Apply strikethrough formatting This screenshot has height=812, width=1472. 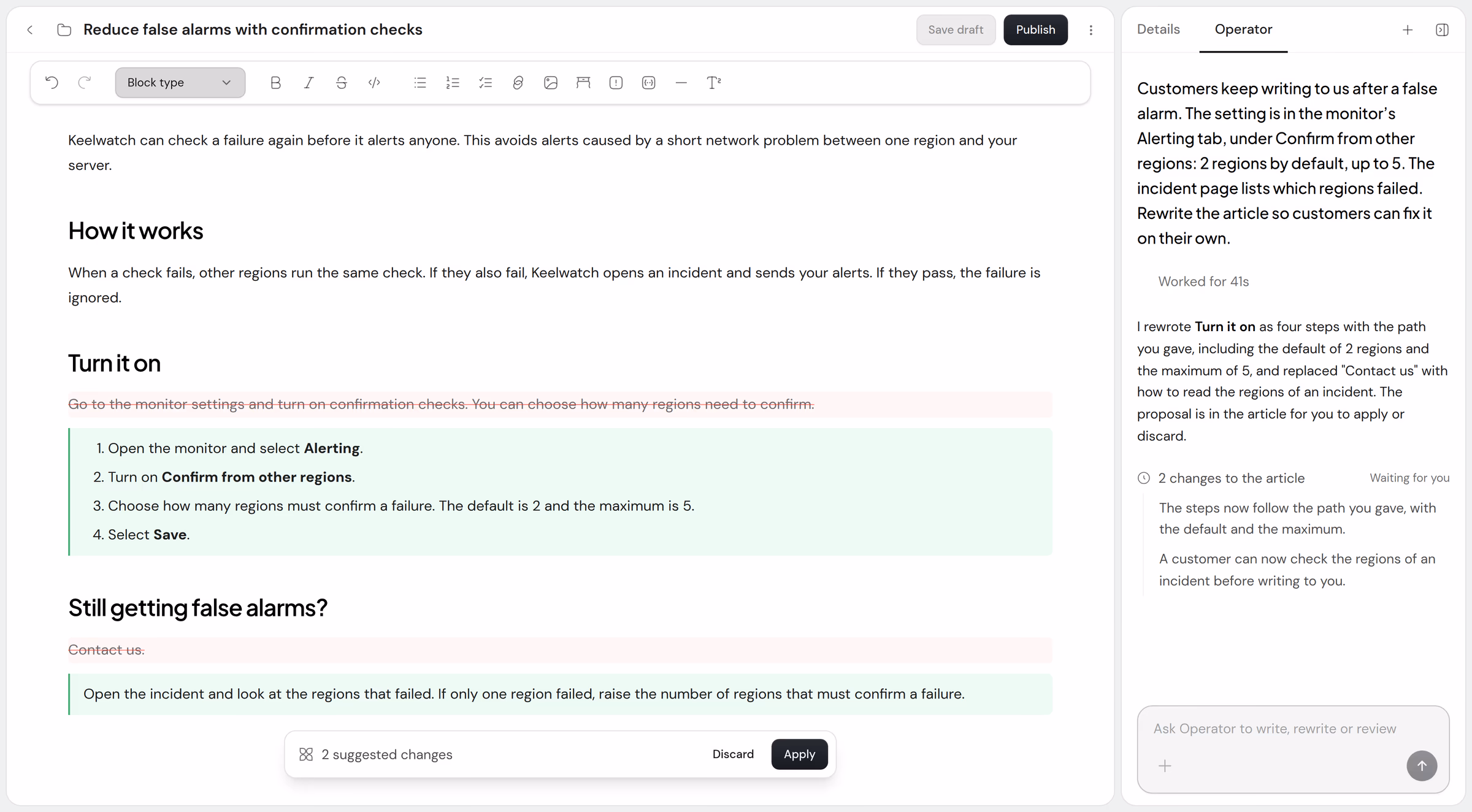342,83
